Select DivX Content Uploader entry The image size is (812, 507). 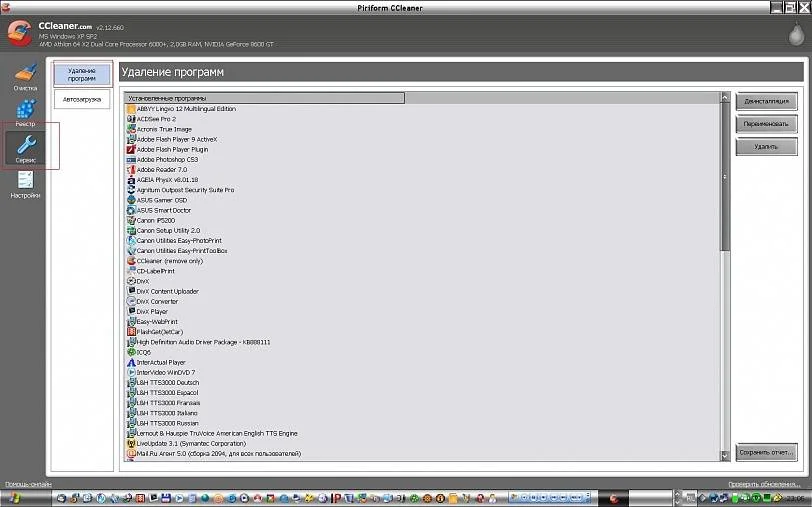click(168, 292)
